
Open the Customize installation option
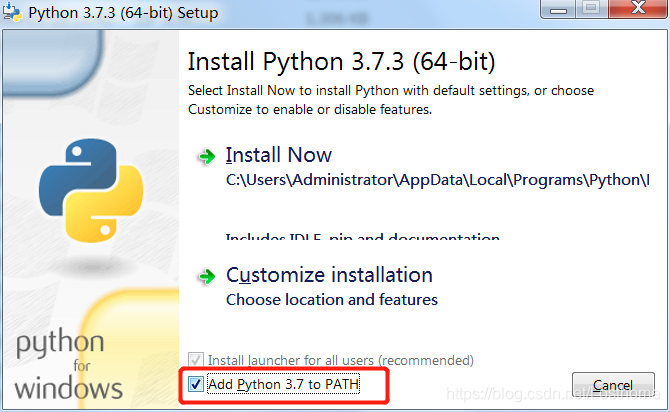tap(329, 275)
